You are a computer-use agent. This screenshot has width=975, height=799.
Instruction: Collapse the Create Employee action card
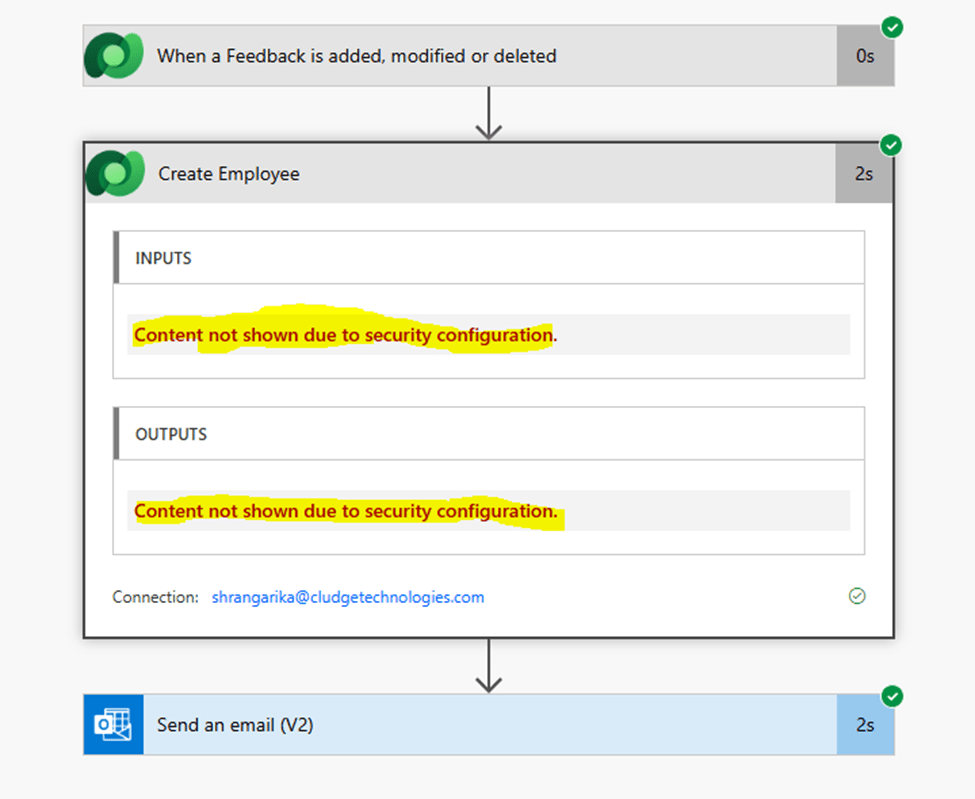229,174
